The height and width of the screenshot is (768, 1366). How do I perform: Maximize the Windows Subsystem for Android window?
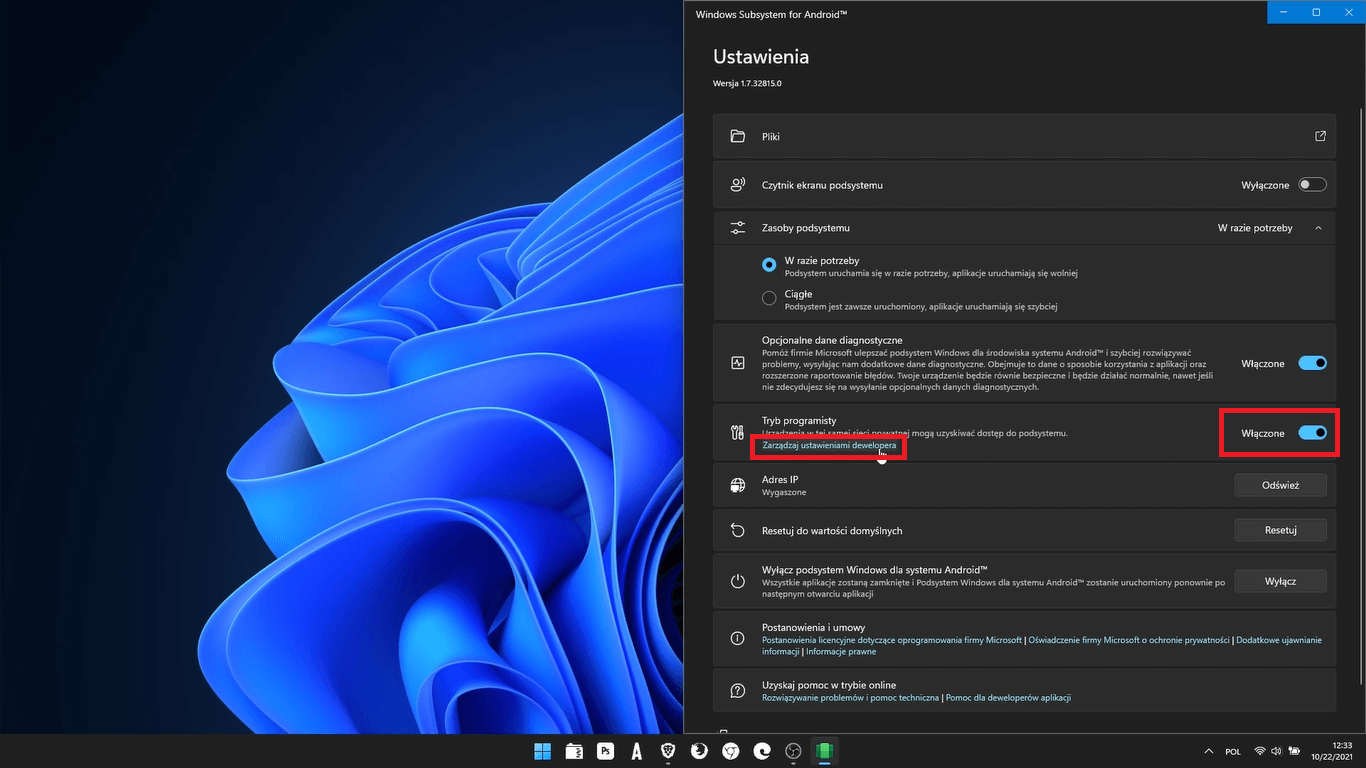point(1316,12)
